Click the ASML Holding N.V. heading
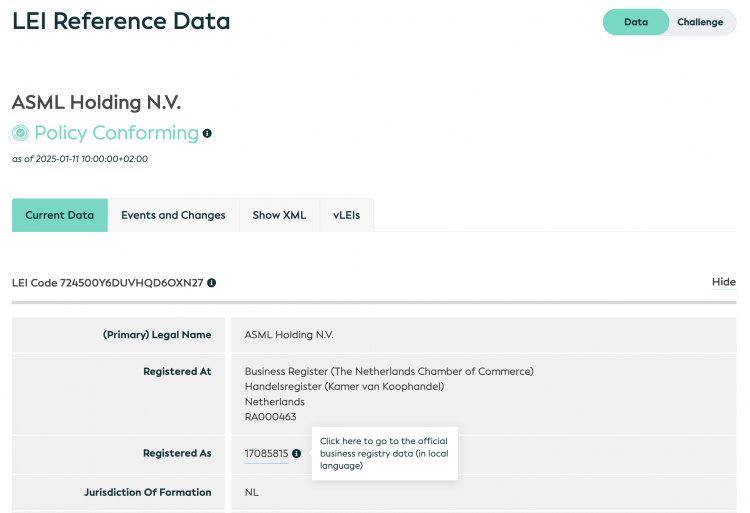 point(96,102)
